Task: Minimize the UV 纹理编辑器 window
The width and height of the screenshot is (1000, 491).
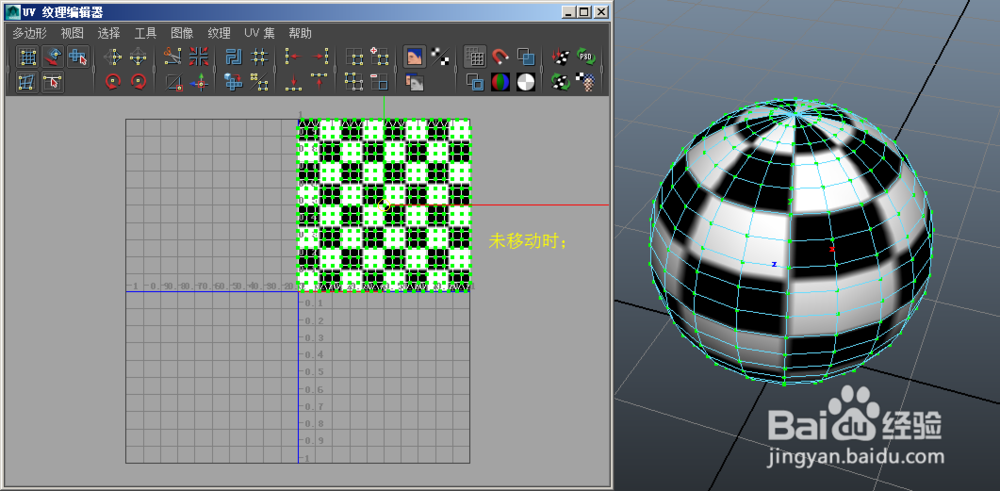Action: 570,11
